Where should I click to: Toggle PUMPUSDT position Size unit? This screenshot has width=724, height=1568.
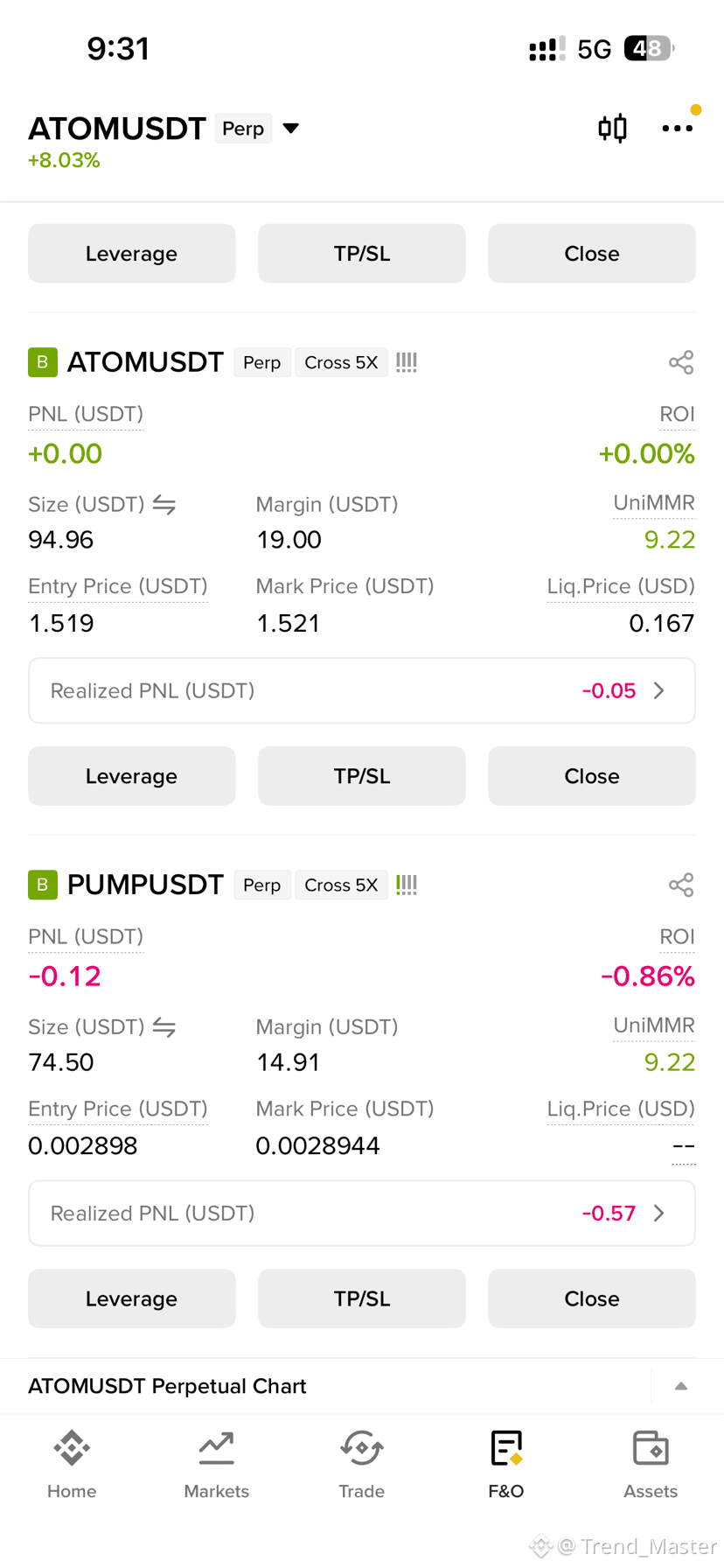pos(164,1027)
